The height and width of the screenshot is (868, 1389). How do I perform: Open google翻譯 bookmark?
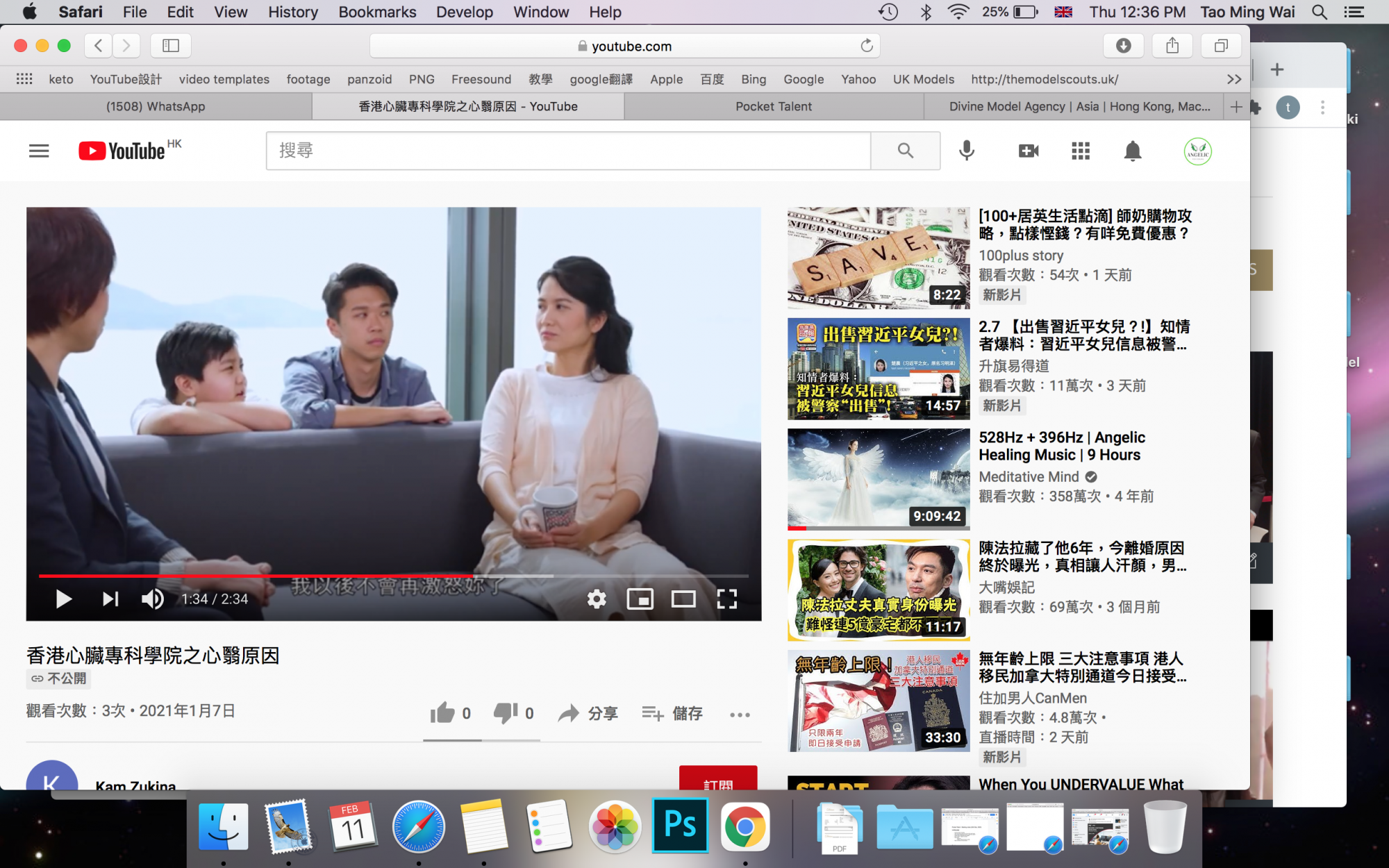pyautogui.click(x=601, y=79)
